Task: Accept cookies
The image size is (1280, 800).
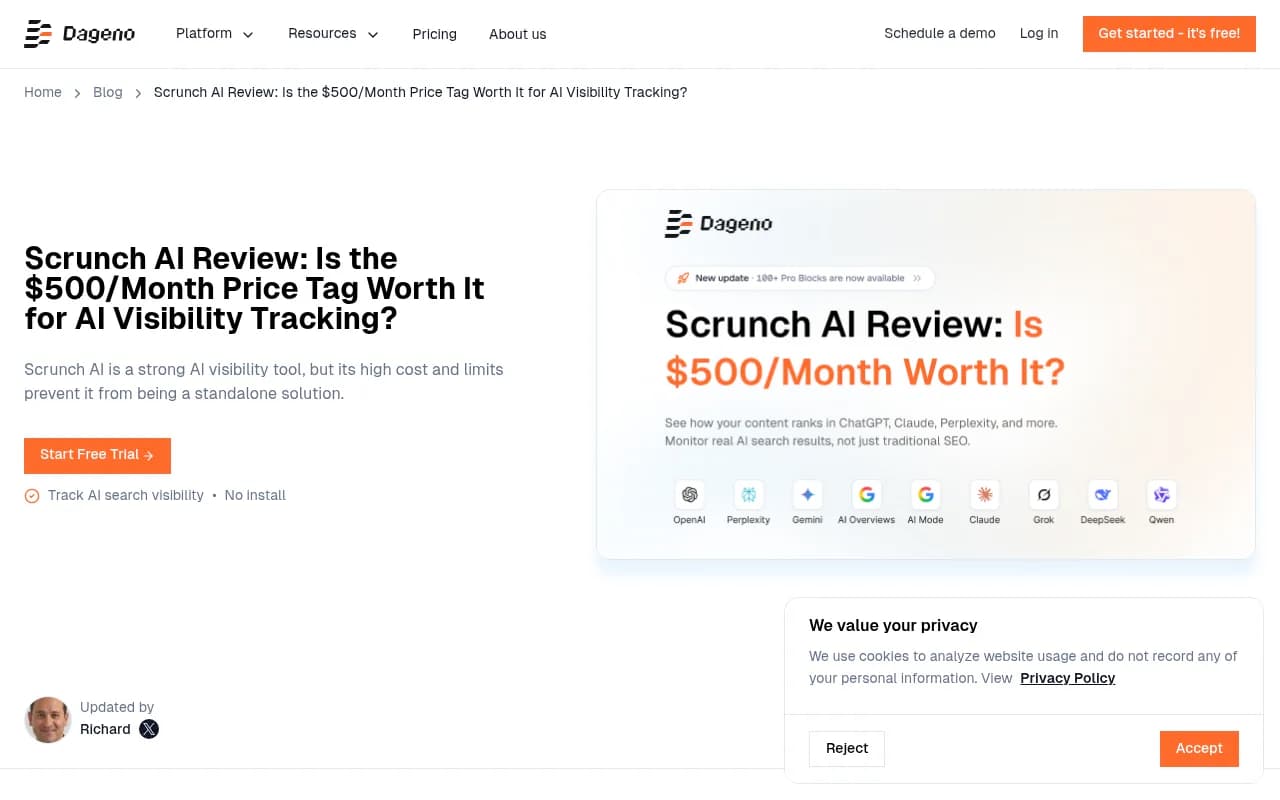Action: pyautogui.click(x=1199, y=749)
